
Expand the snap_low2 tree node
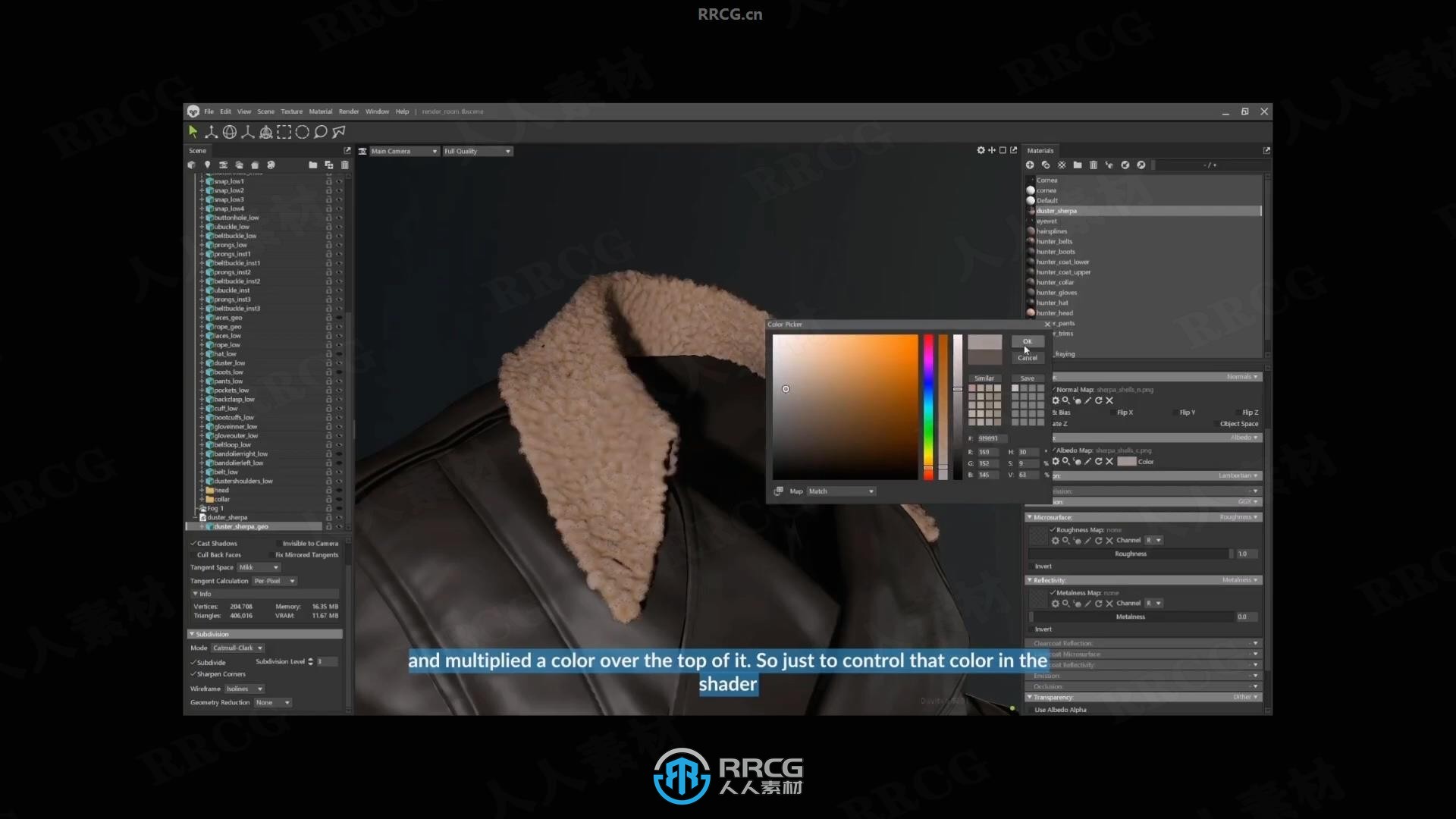click(x=202, y=190)
